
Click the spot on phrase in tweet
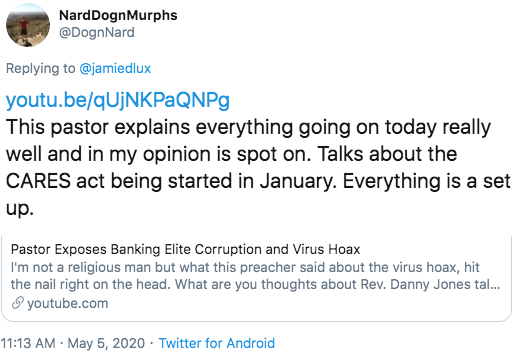pyautogui.click(x=274, y=155)
